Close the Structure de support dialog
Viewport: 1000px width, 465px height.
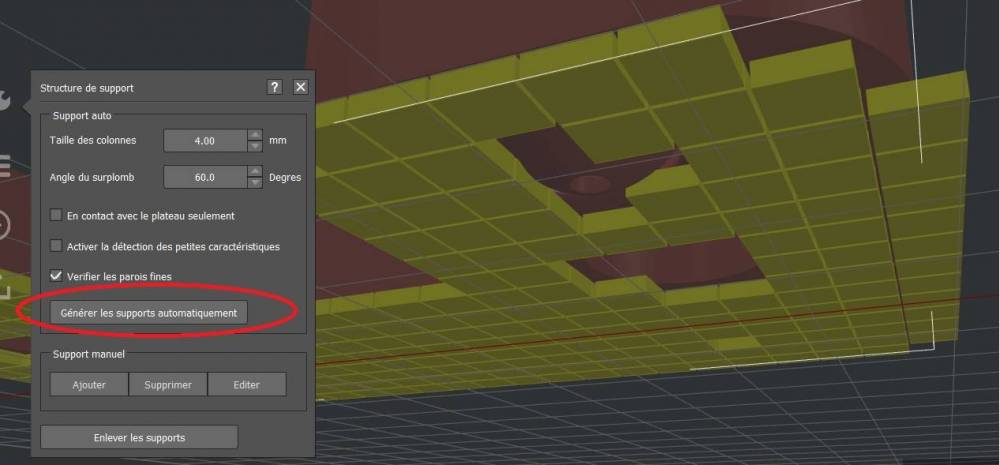tap(301, 87)
